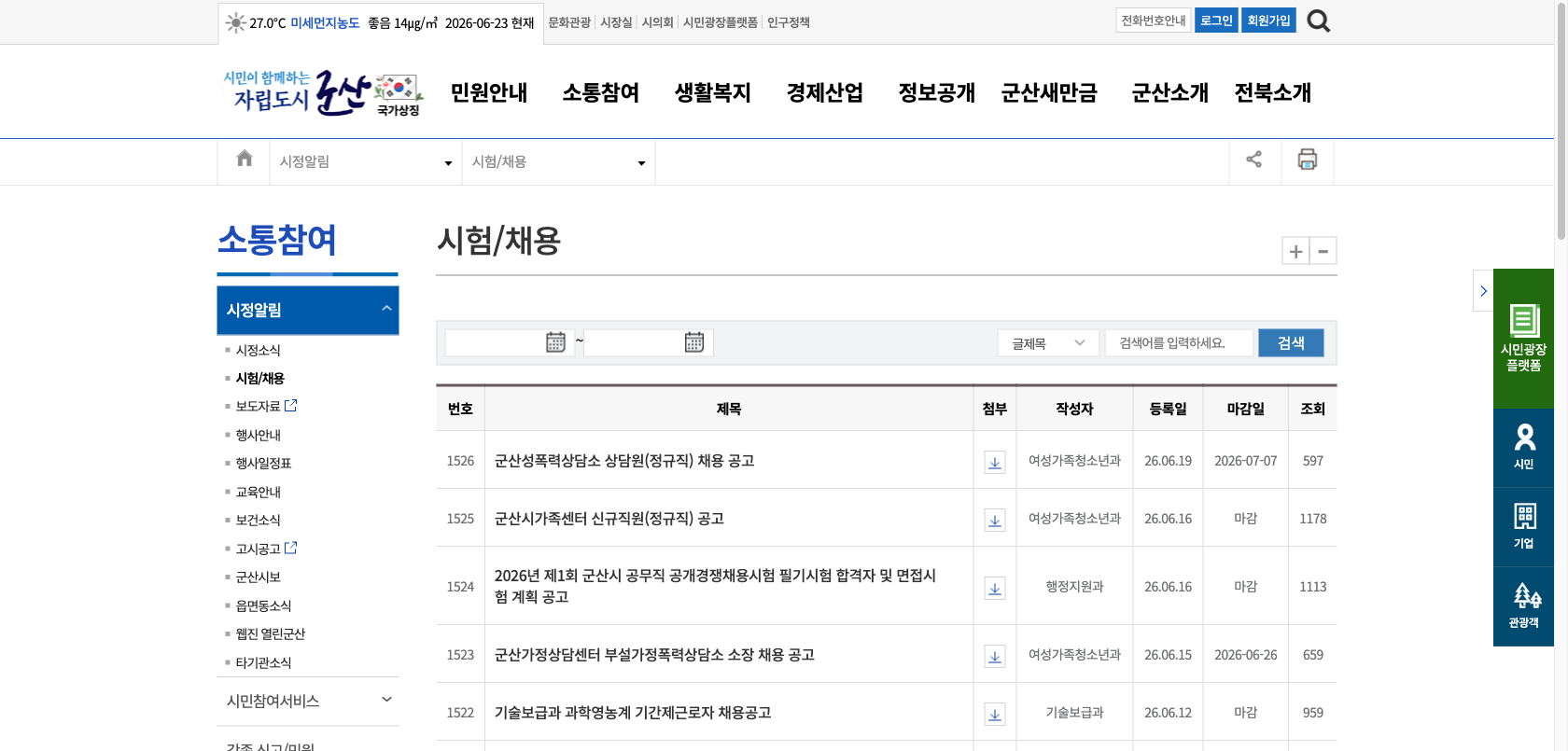Select the 기업 quick menu icon
The width and height of the screenshot is (1568, 751).
coord(1523,527)
